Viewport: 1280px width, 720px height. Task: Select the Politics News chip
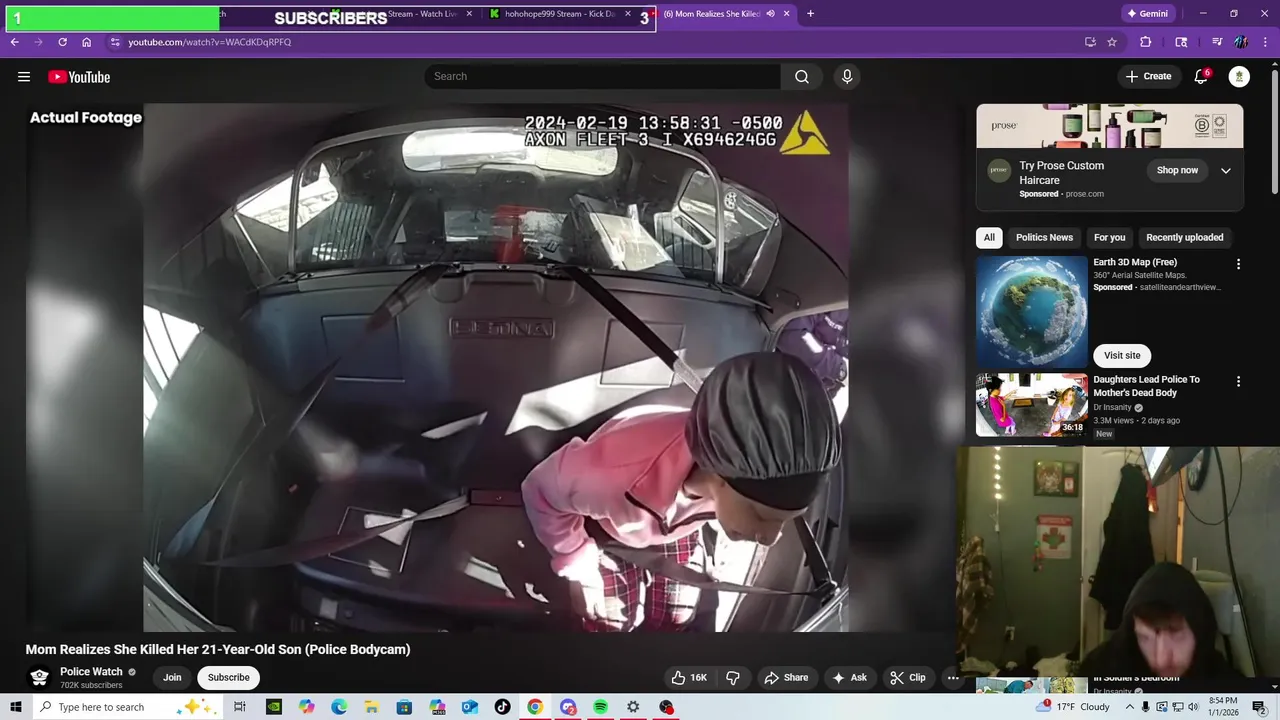coord(1044,238)
